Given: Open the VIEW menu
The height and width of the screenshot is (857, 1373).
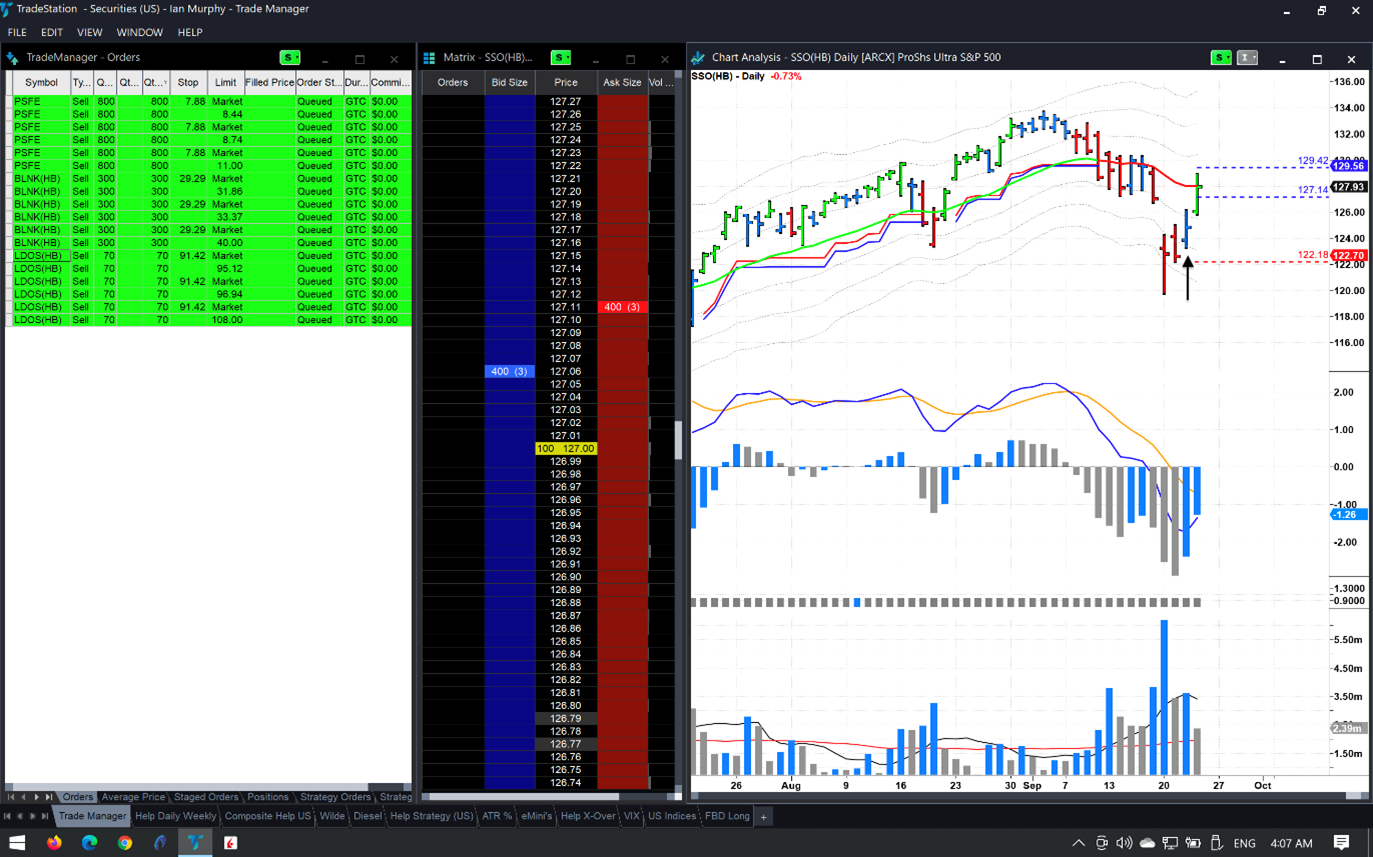Looking at the screenshot, I should (89, 32).
